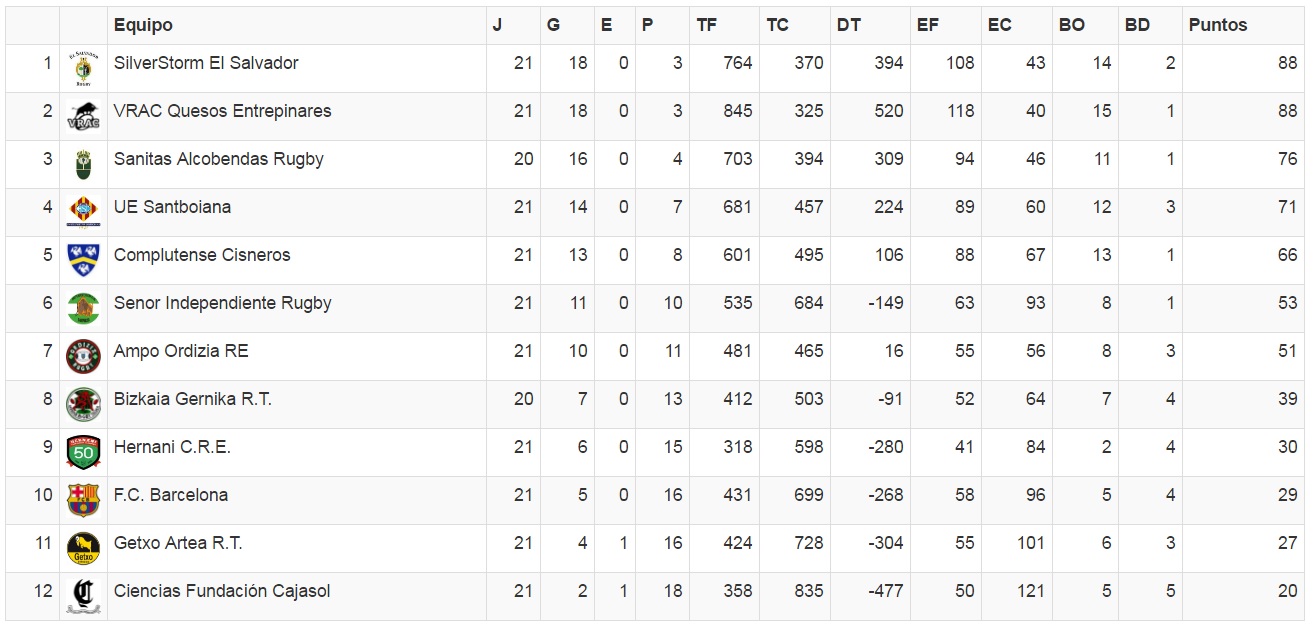The width and height of the screenshot is (1313, 627).
Task: Click the Bizkaia Gernika R.T. badge
Action: coord(83,404)
